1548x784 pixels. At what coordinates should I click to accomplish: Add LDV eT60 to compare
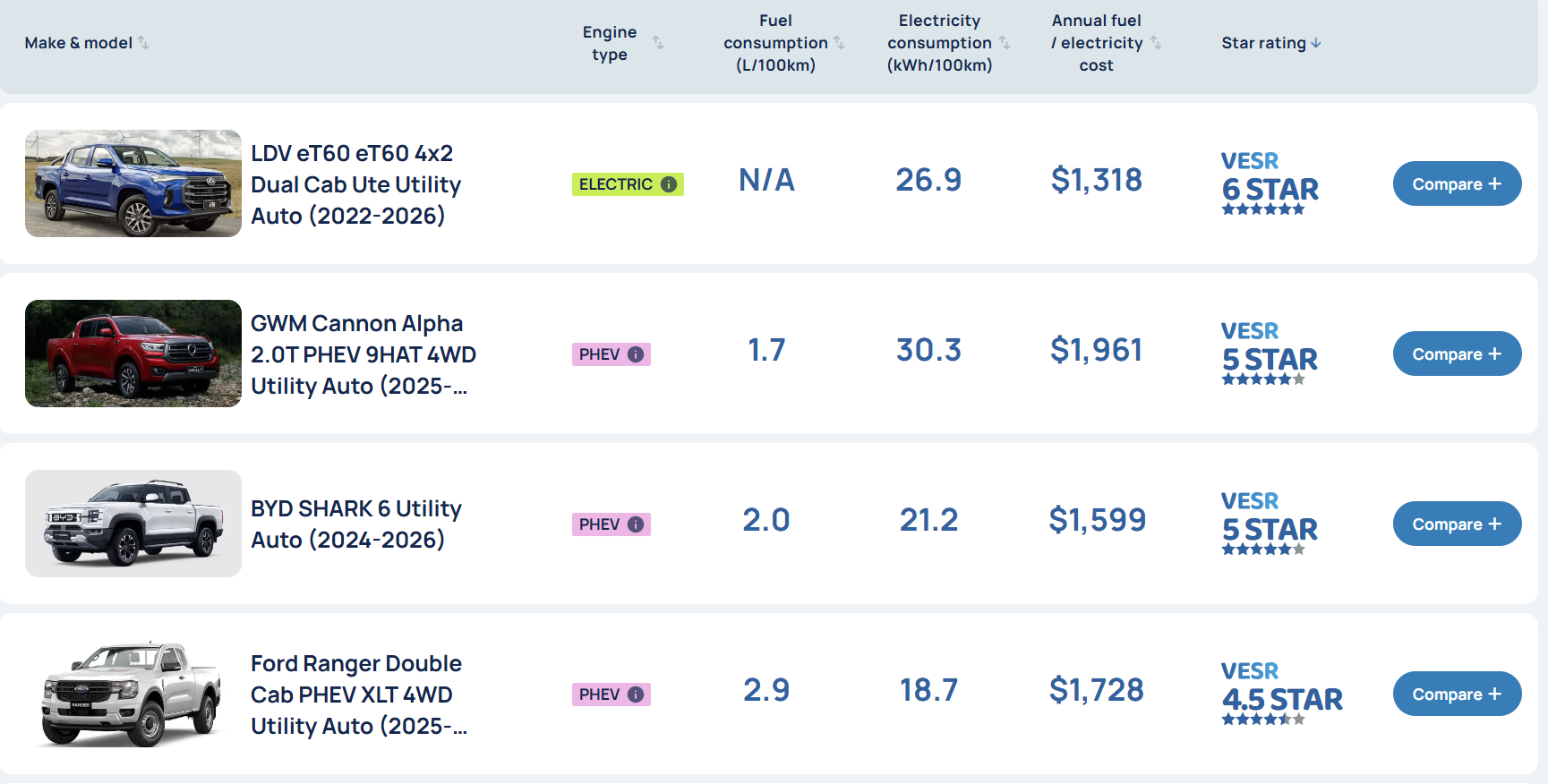coord(1457,183)
